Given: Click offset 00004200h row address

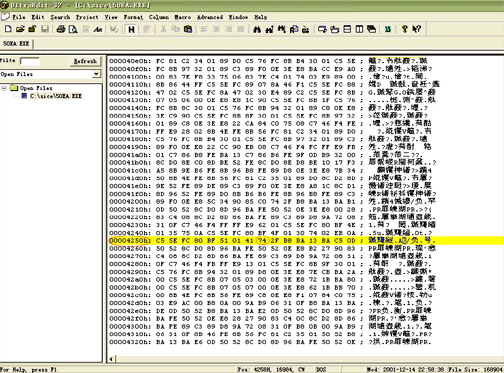Looking at the screenshot, I should (130, 201).
